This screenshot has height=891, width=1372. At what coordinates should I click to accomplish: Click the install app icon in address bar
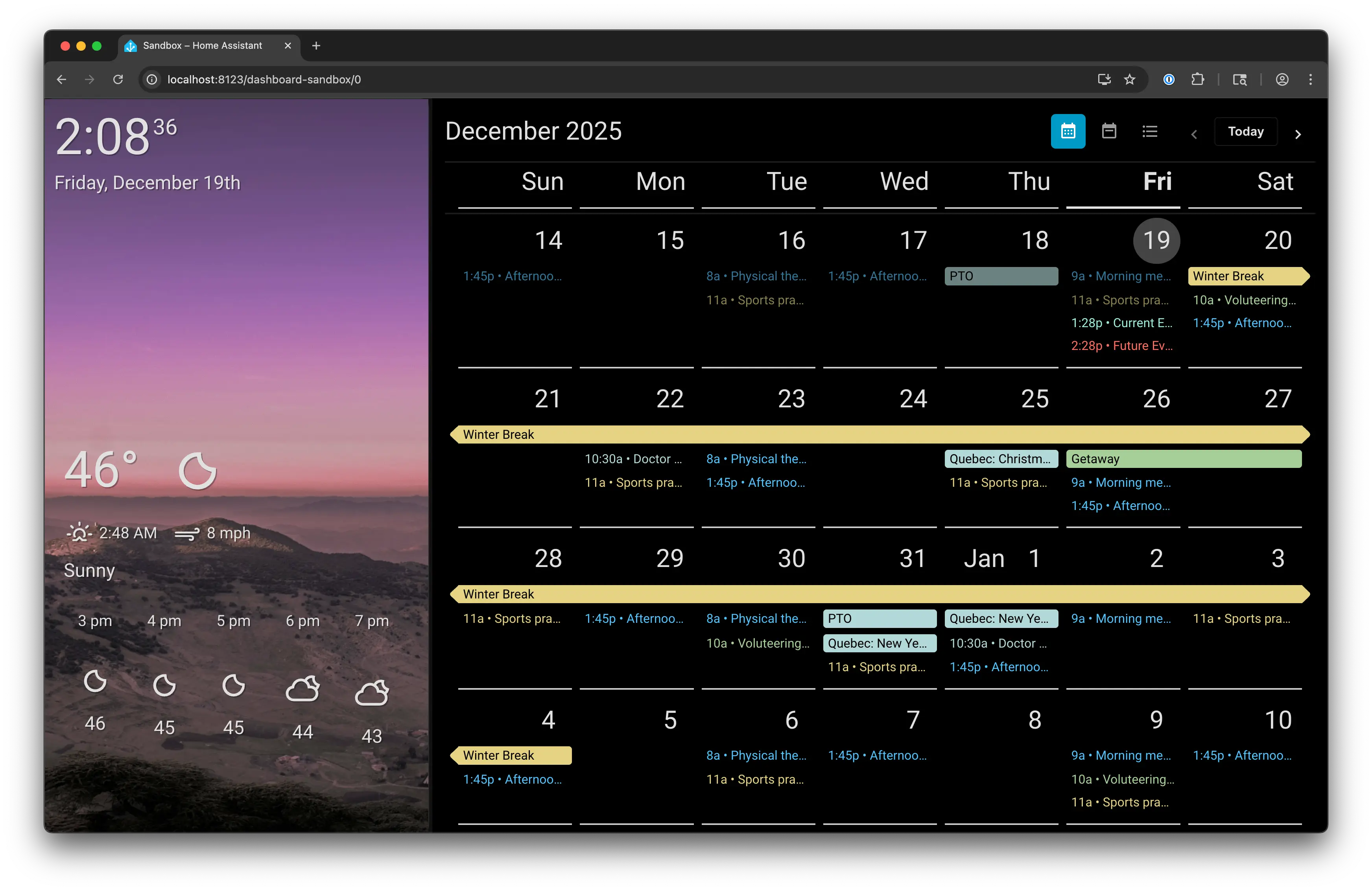tap(1104, 79)
